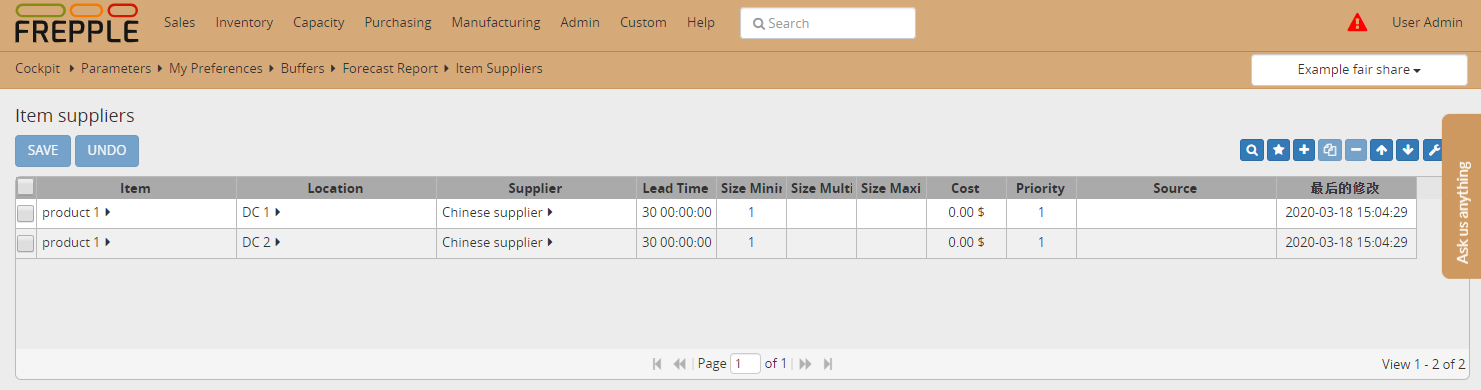Click the Size Minimum value 1 in DC 2 row
1481x390 pixels.
click(x=751, y=243)
